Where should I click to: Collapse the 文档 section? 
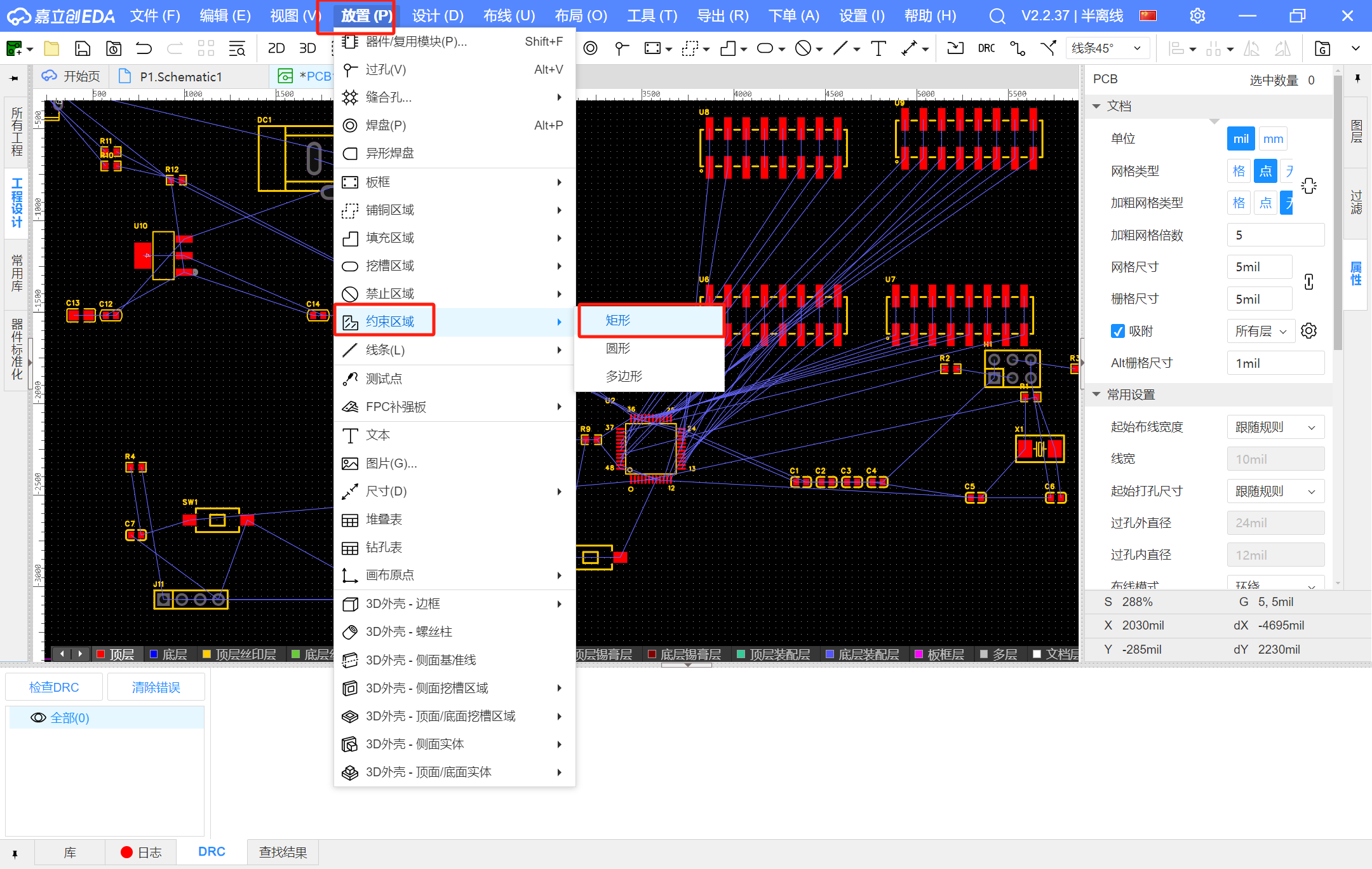[x=1096, y=106]
